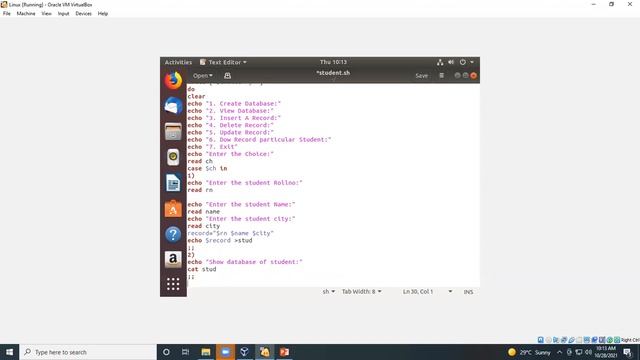640x360 pixels.
Task: Open PowerPoint from Windows taskbar
Action: pyautogui.click(x=284, y=352)
